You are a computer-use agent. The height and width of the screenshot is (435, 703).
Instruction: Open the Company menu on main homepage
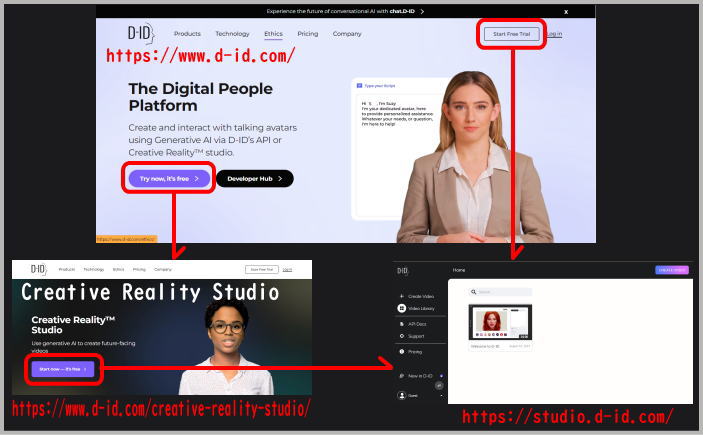[347, 34]
